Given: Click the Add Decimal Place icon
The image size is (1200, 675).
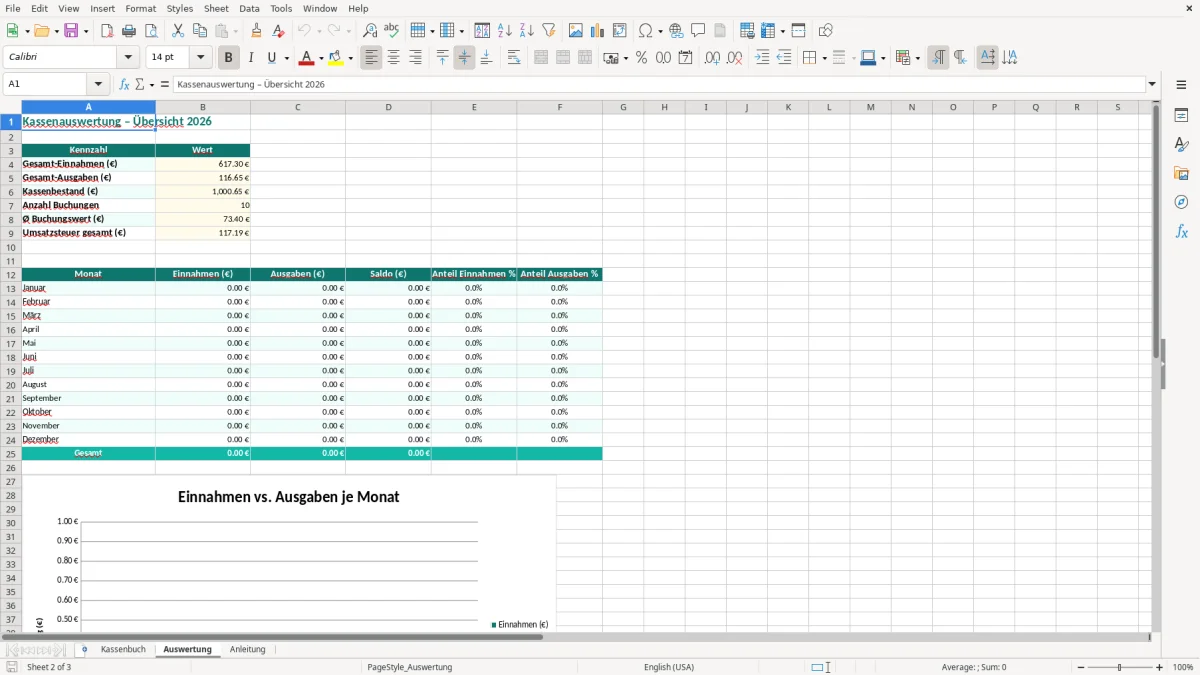Looking at the screenshot, I should [x=713, y=58].
